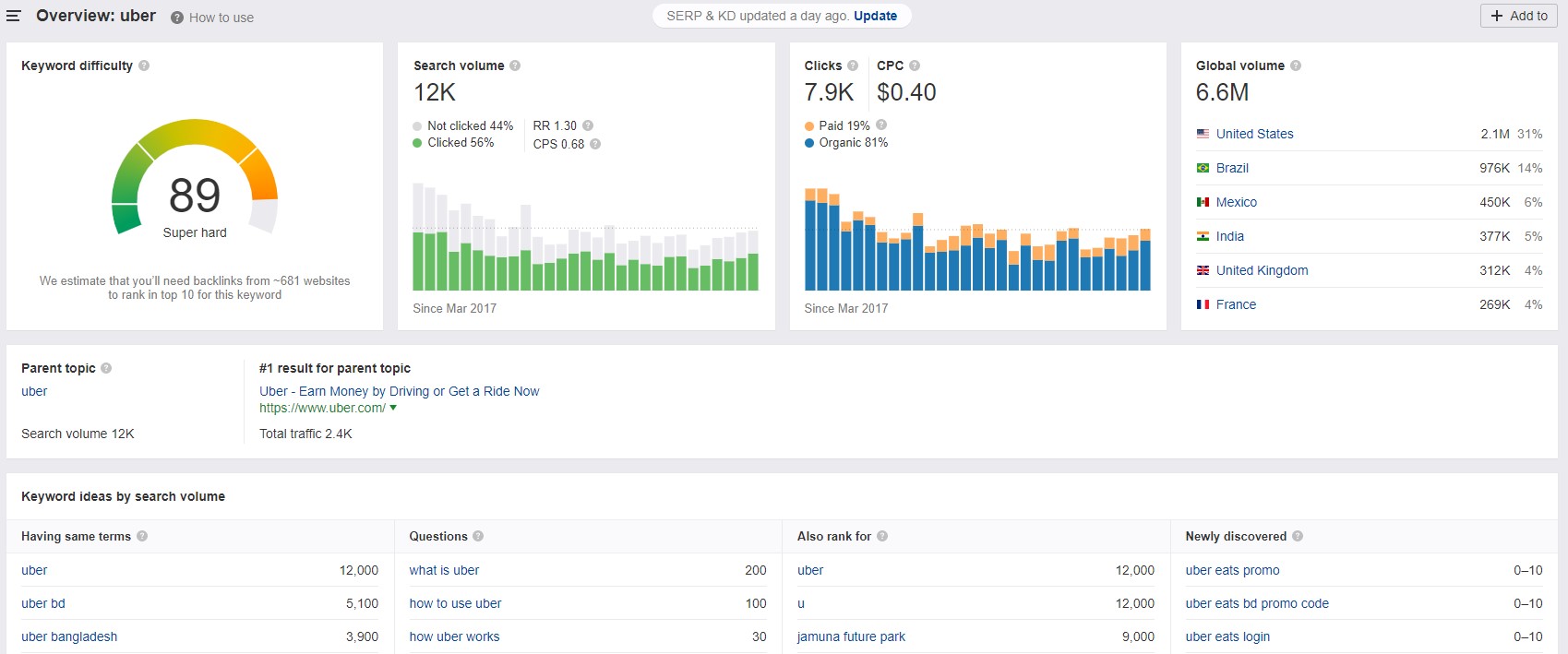Click the Not clicked gray legend dot
Image resolution: width=1568 pixels, height=654 pixels.
pos(417,126)
